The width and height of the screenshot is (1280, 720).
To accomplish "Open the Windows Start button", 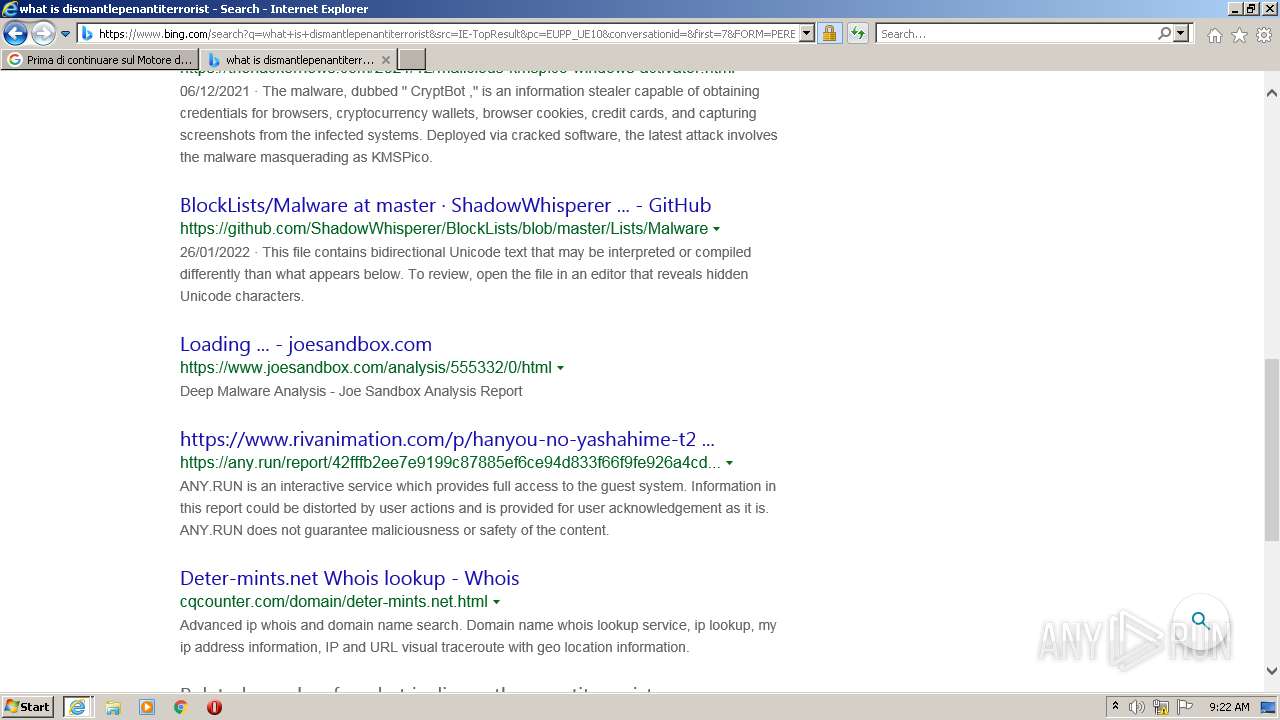I will click(x=28, y=706).
